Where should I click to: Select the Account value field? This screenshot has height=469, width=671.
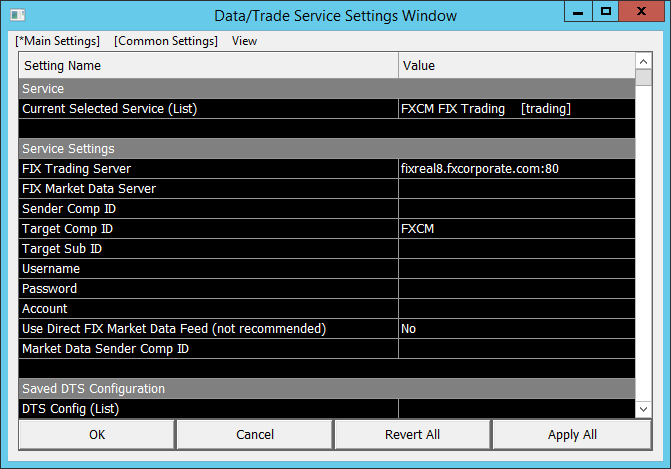click(517, 309)
